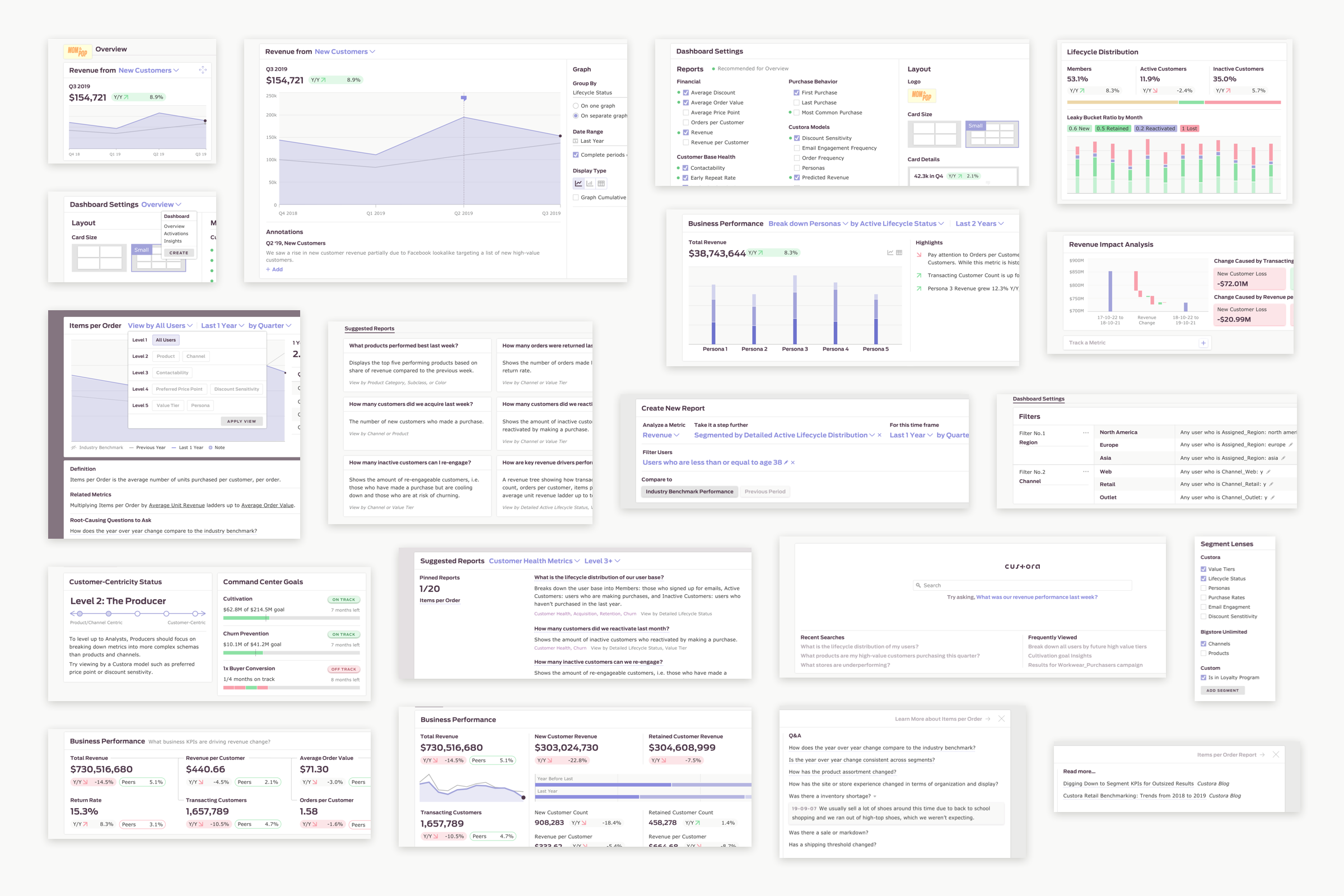Click the move icon on Overview revenue card
This screenshot has height=896, width=1344.
[203, 69]
